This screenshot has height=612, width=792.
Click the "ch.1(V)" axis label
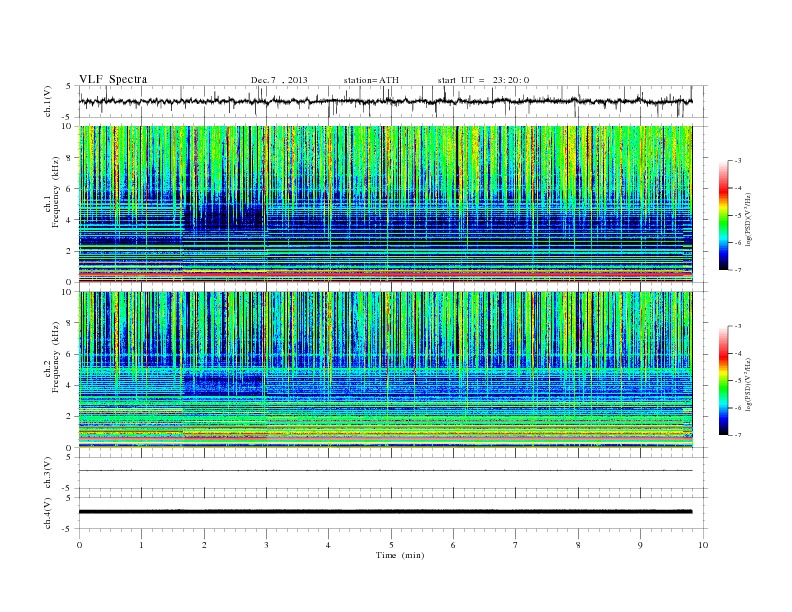click(x=48, y=101)
